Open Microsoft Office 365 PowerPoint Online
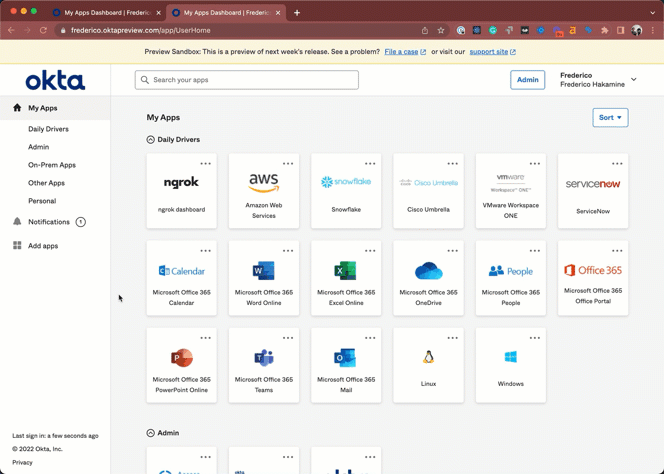The image size is (664, 474). pyautogui.click(x=181, y=365)
